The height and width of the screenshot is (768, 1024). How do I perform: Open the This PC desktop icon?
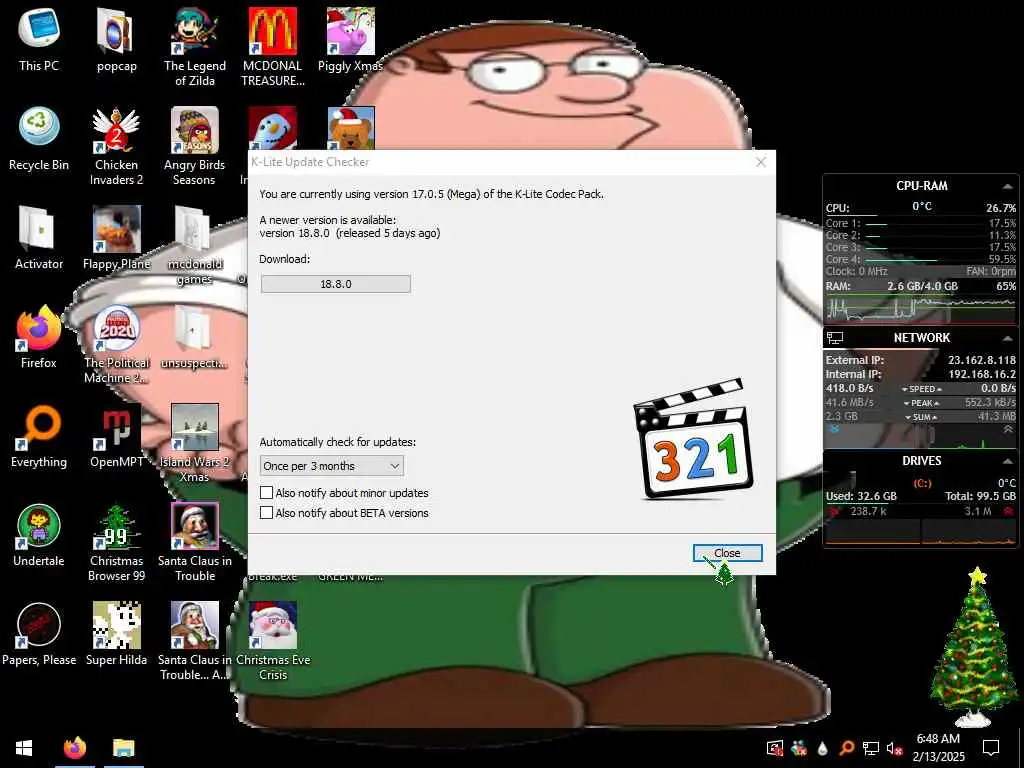(x=39, y=39)
